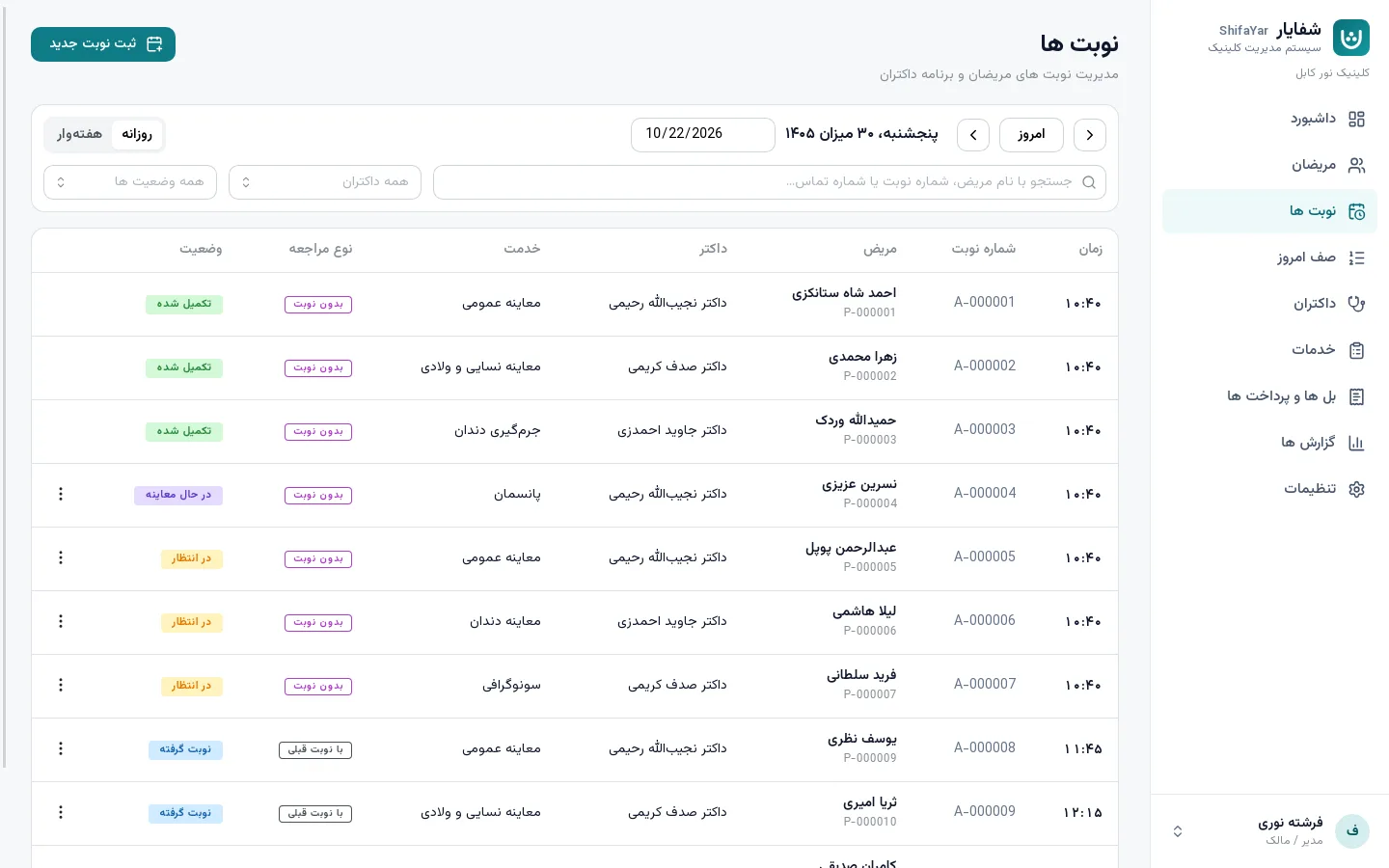Viewport: 1389px width, 868px height.
Task: Click the شماره نوبت column header
Action: click(984, 249)
